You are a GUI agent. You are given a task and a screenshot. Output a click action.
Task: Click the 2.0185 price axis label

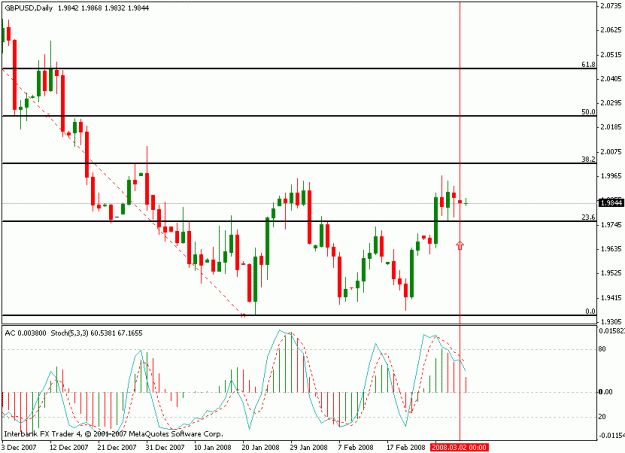611,127
